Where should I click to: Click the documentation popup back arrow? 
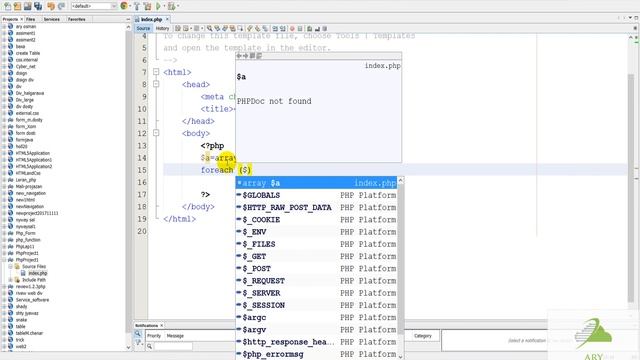point(239,56)
